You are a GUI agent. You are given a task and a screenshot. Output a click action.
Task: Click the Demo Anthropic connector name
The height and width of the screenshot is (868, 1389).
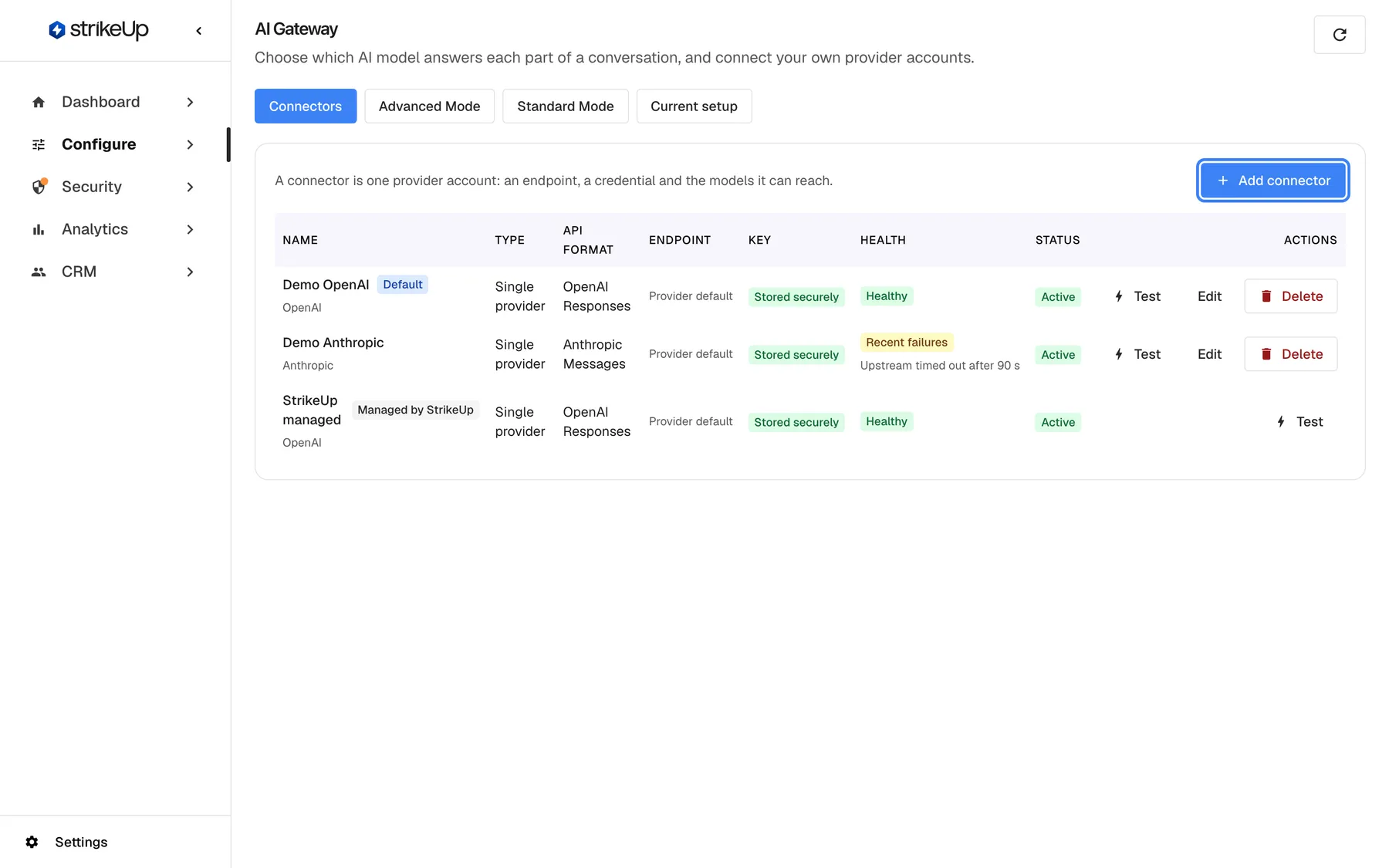click(x=333, y=343)
